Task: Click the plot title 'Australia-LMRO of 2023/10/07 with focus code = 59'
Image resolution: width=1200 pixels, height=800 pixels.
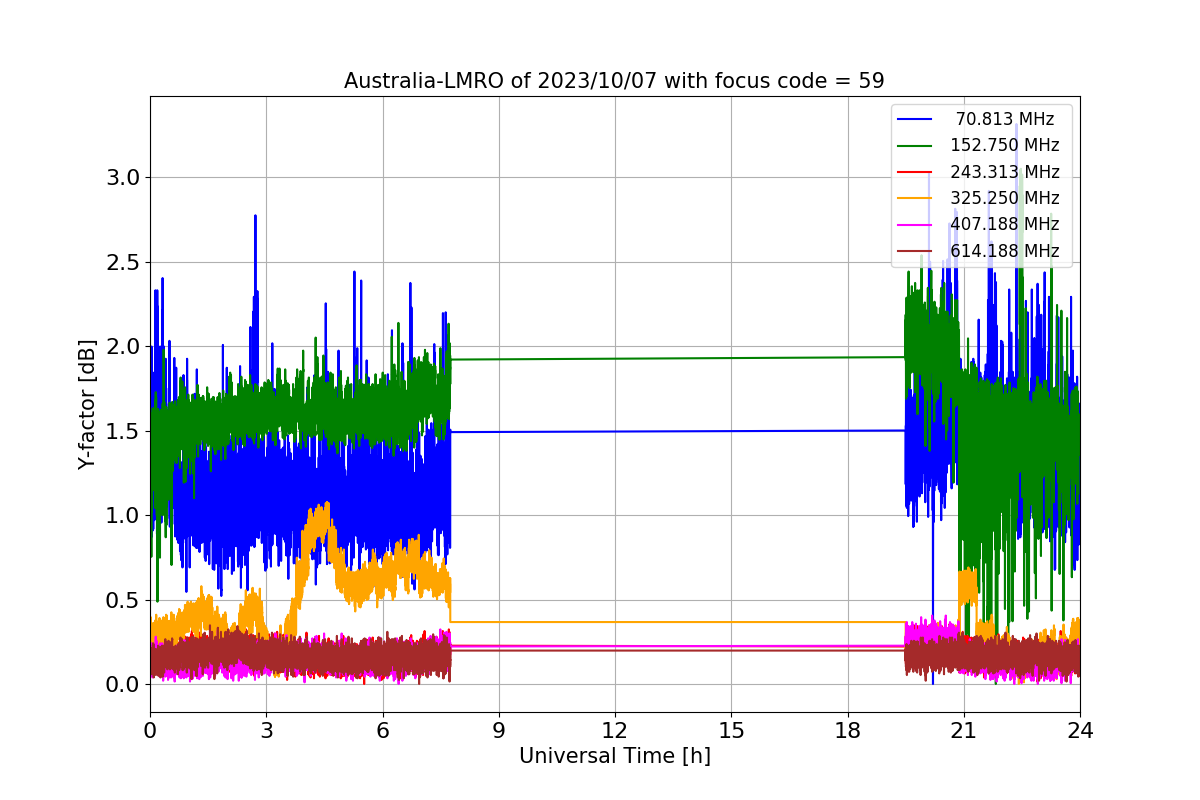Action: 614,81
